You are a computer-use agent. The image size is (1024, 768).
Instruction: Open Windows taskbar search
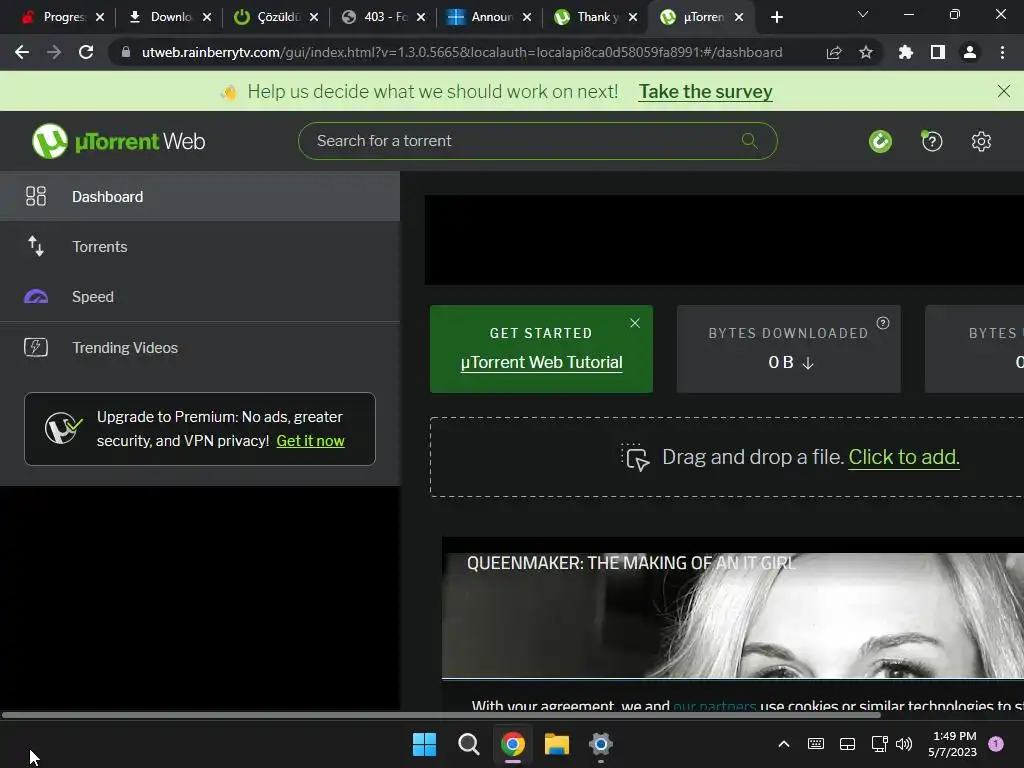(x=468, y=744)
